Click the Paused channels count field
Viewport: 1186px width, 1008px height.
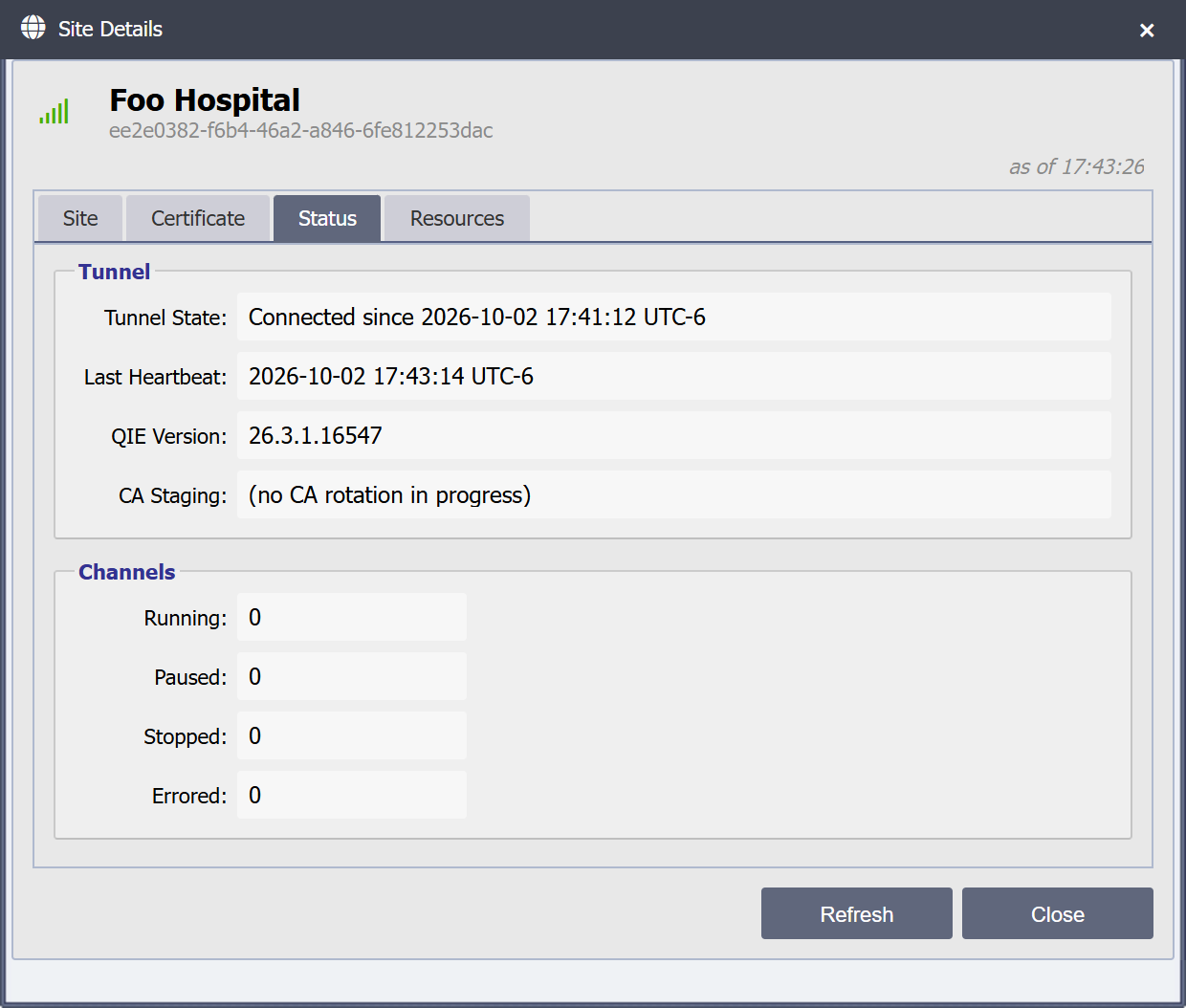[352, 676]
